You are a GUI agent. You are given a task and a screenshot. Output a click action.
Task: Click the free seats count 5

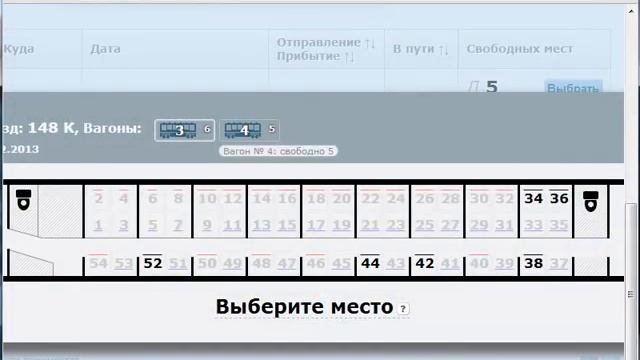coord(492,87)
